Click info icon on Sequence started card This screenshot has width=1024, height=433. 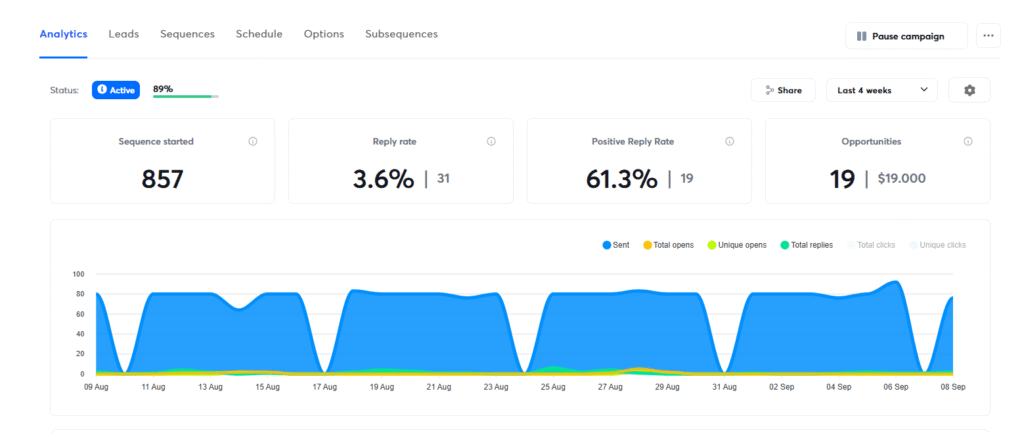(253, 142)
